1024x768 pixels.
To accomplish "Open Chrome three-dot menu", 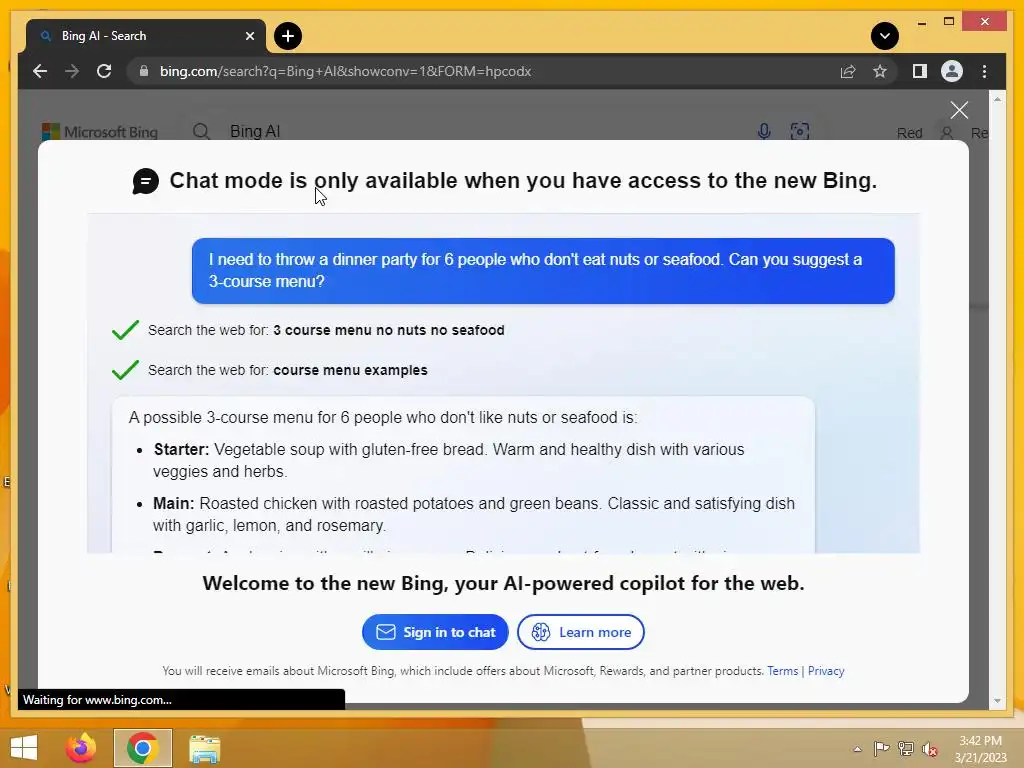I will (984, 71).
